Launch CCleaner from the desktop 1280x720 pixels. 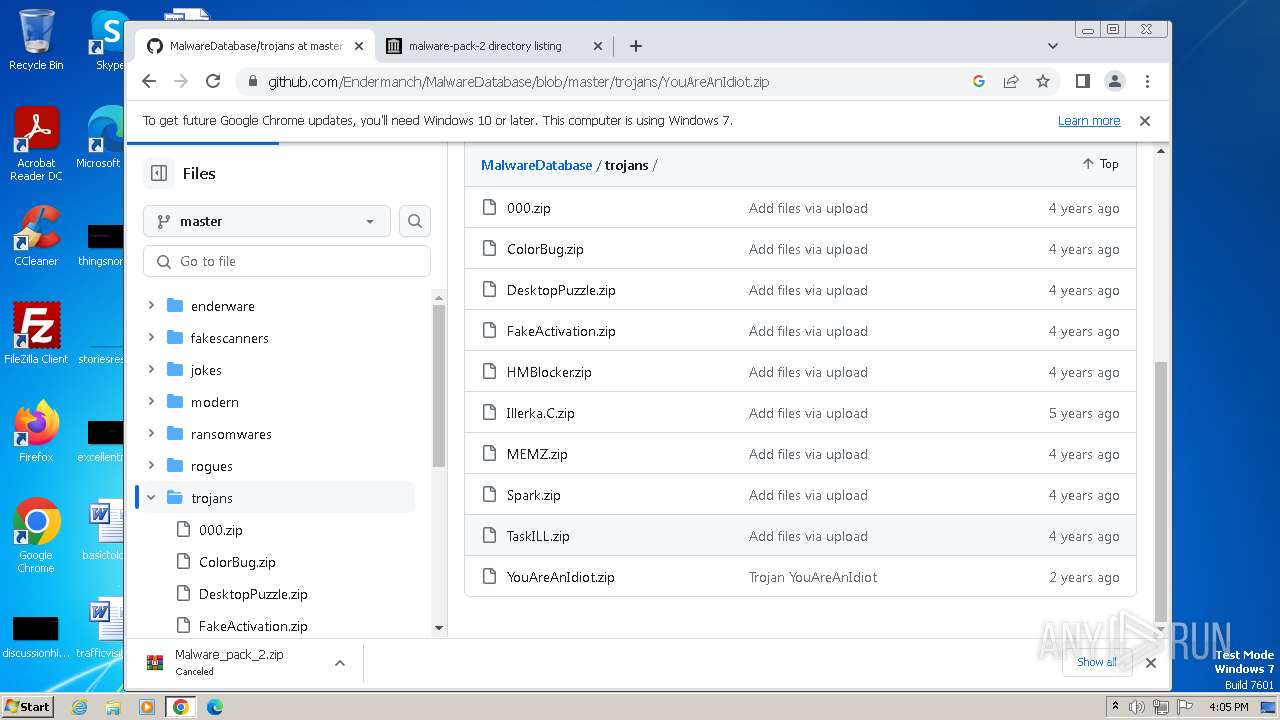36,236
